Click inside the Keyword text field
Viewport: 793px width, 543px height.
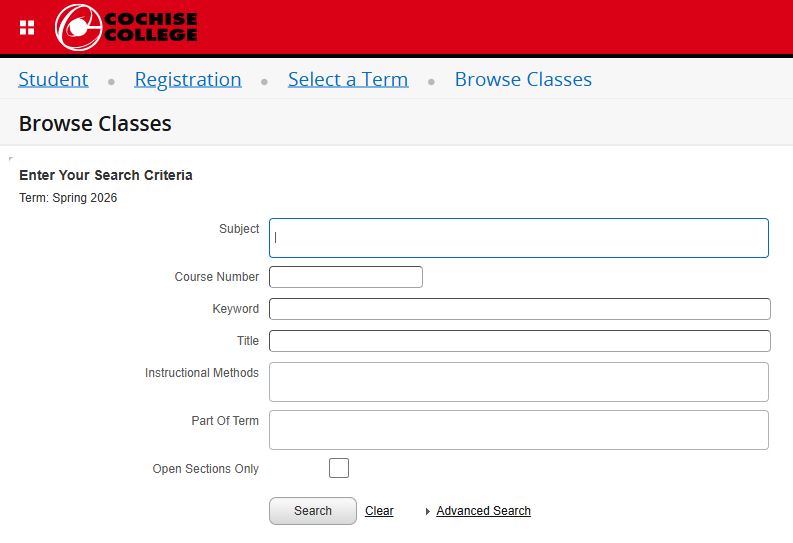pos(519,309)
